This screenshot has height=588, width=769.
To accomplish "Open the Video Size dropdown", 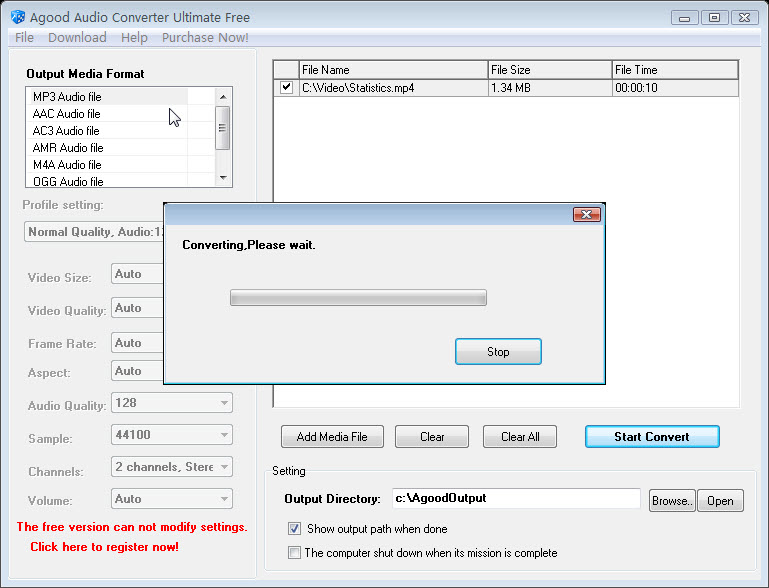I will [137, 274].
